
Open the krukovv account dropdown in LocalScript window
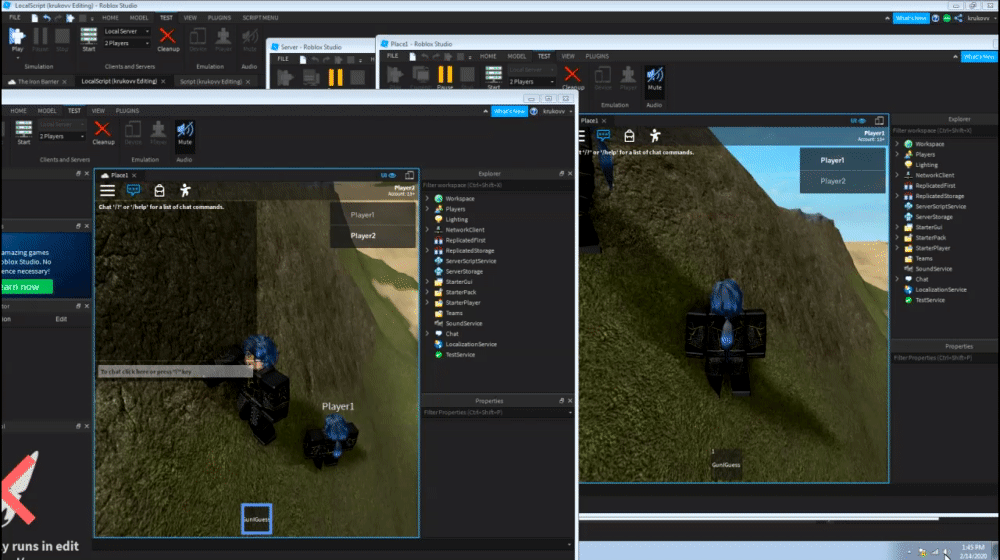980,18
